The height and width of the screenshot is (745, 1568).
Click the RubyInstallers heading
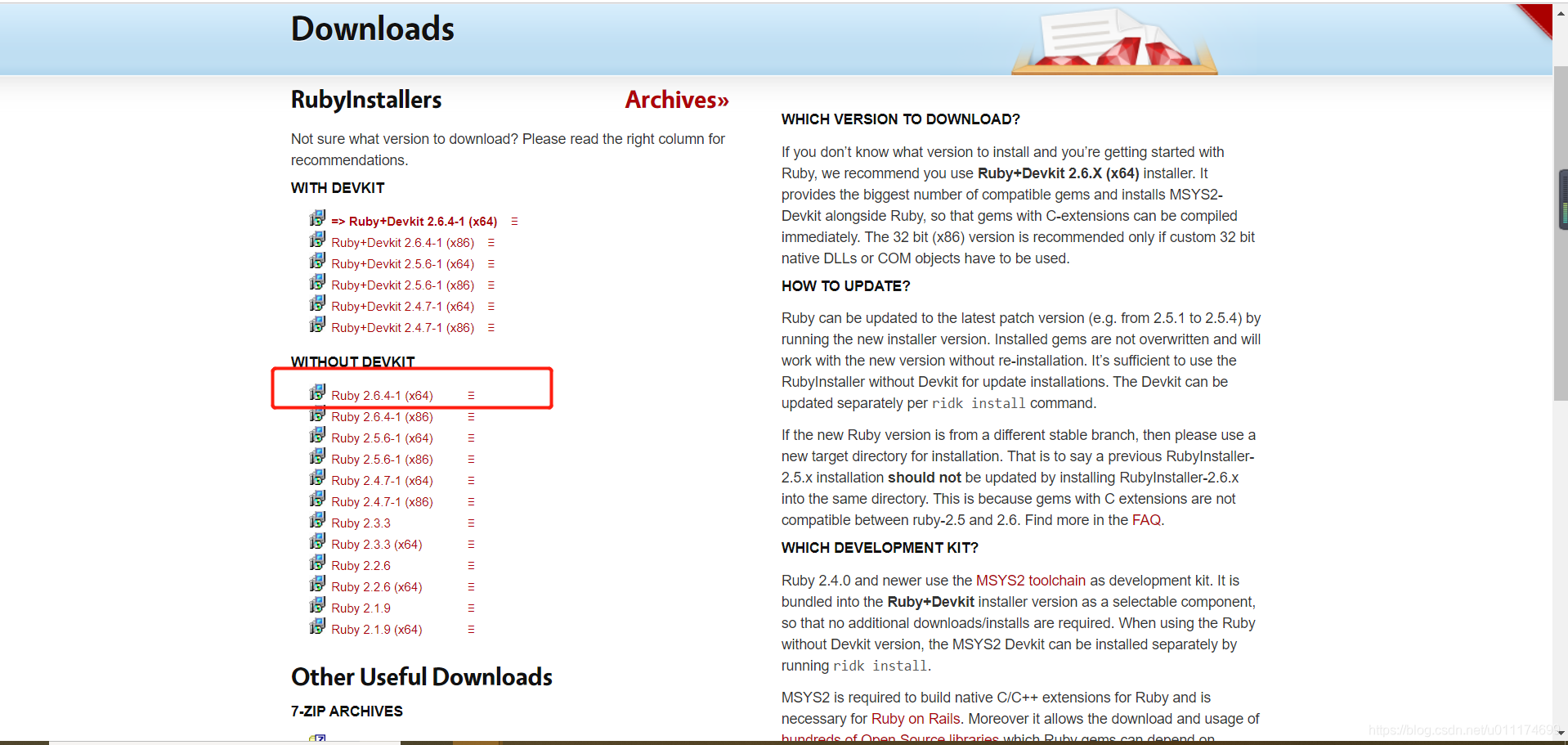366,100
